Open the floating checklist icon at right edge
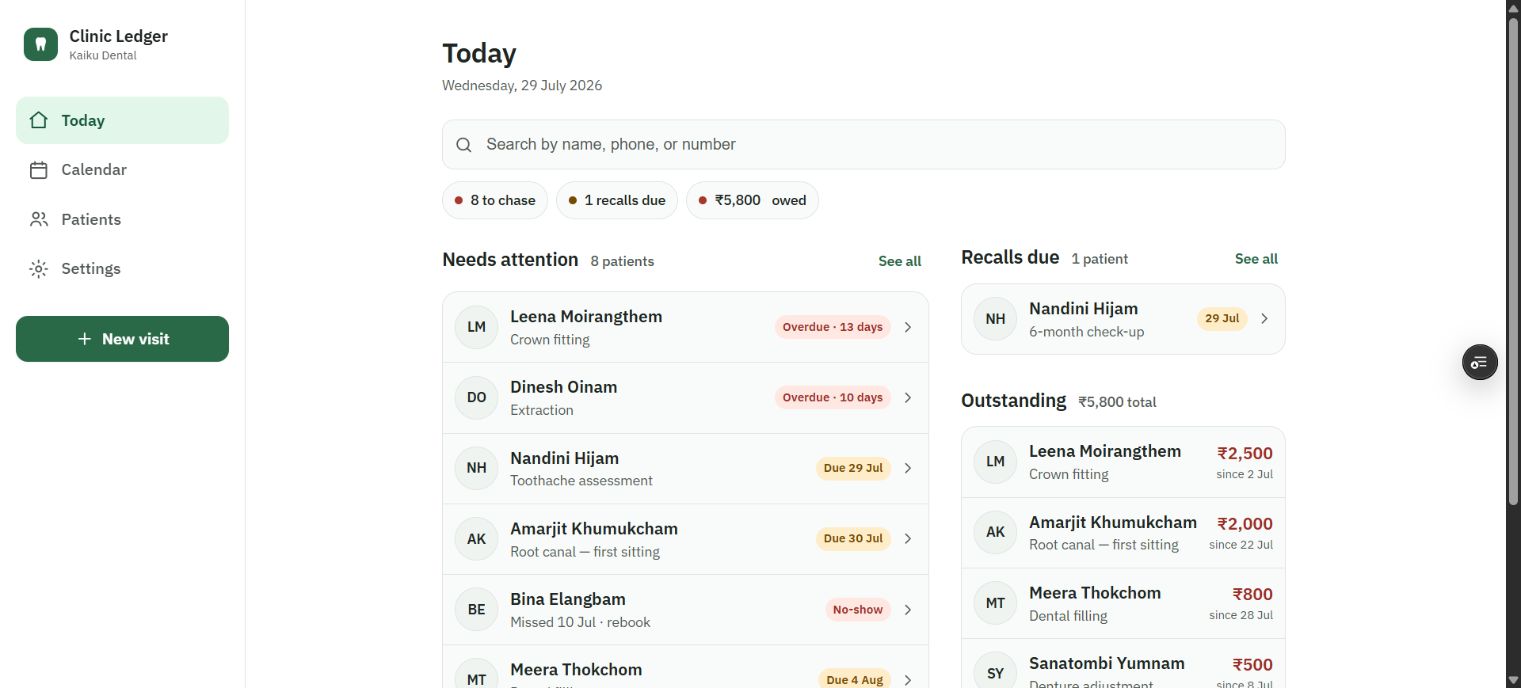 tap(1480, 362)
